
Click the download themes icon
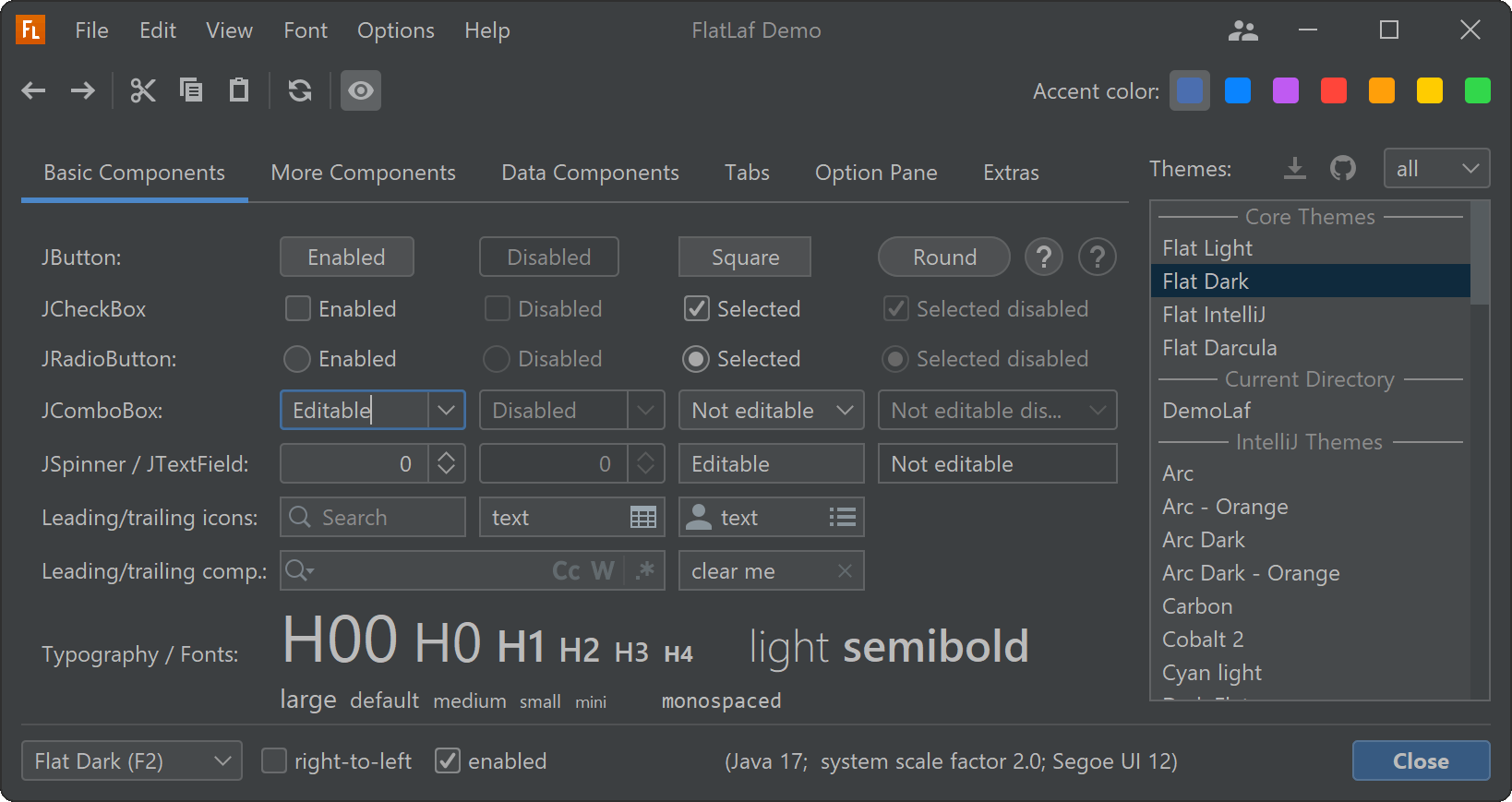(1295, 168)
